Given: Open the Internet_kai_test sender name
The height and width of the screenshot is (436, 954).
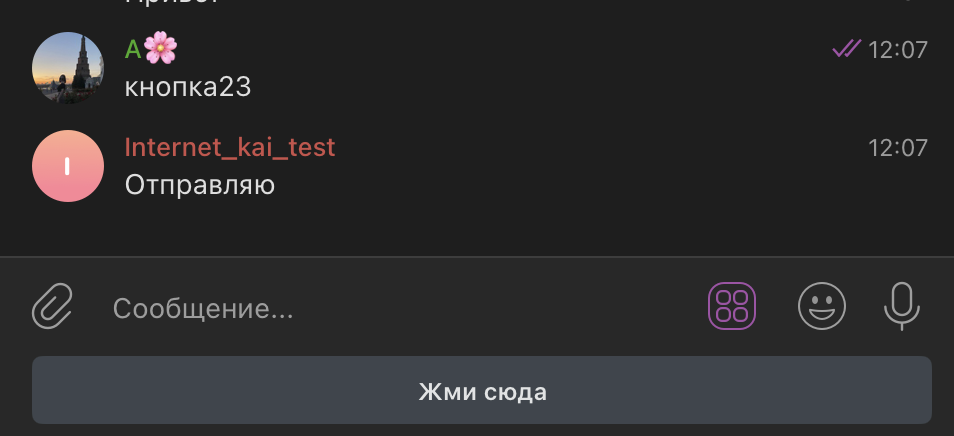Looking at the screenshot, I should tap(230, 147).
